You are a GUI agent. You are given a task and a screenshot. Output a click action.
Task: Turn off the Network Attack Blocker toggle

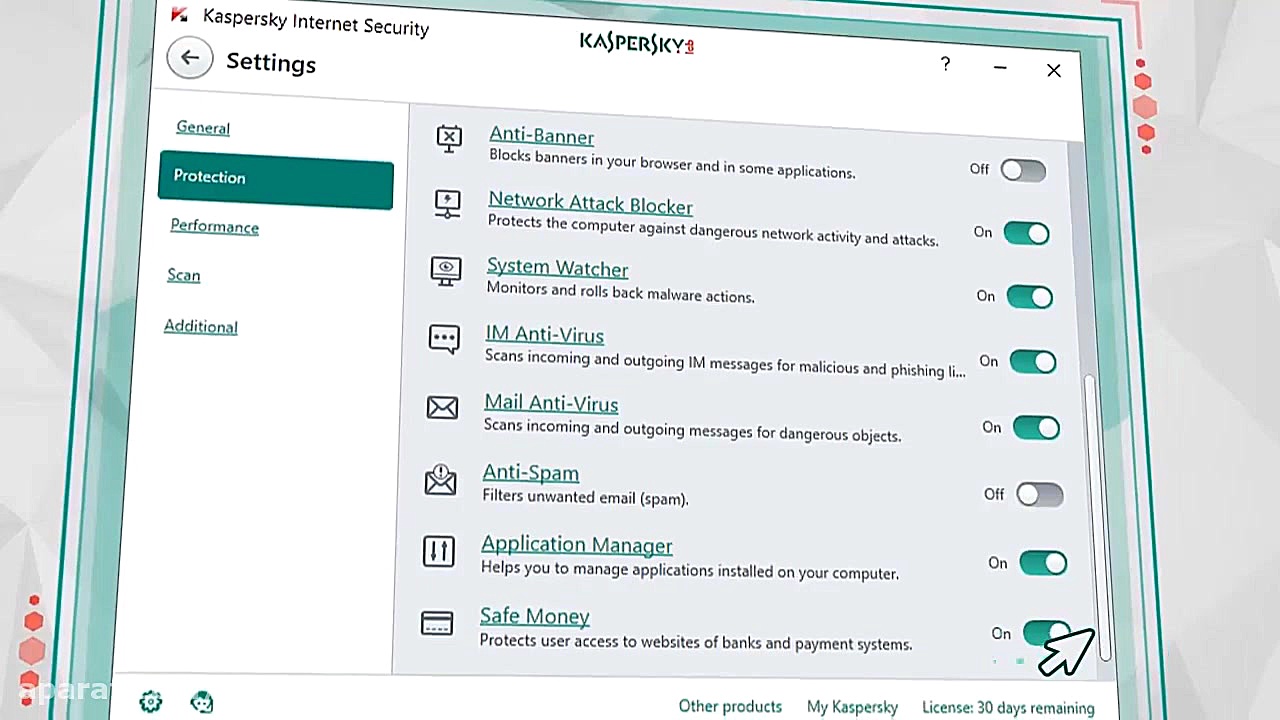(1026, 233)
